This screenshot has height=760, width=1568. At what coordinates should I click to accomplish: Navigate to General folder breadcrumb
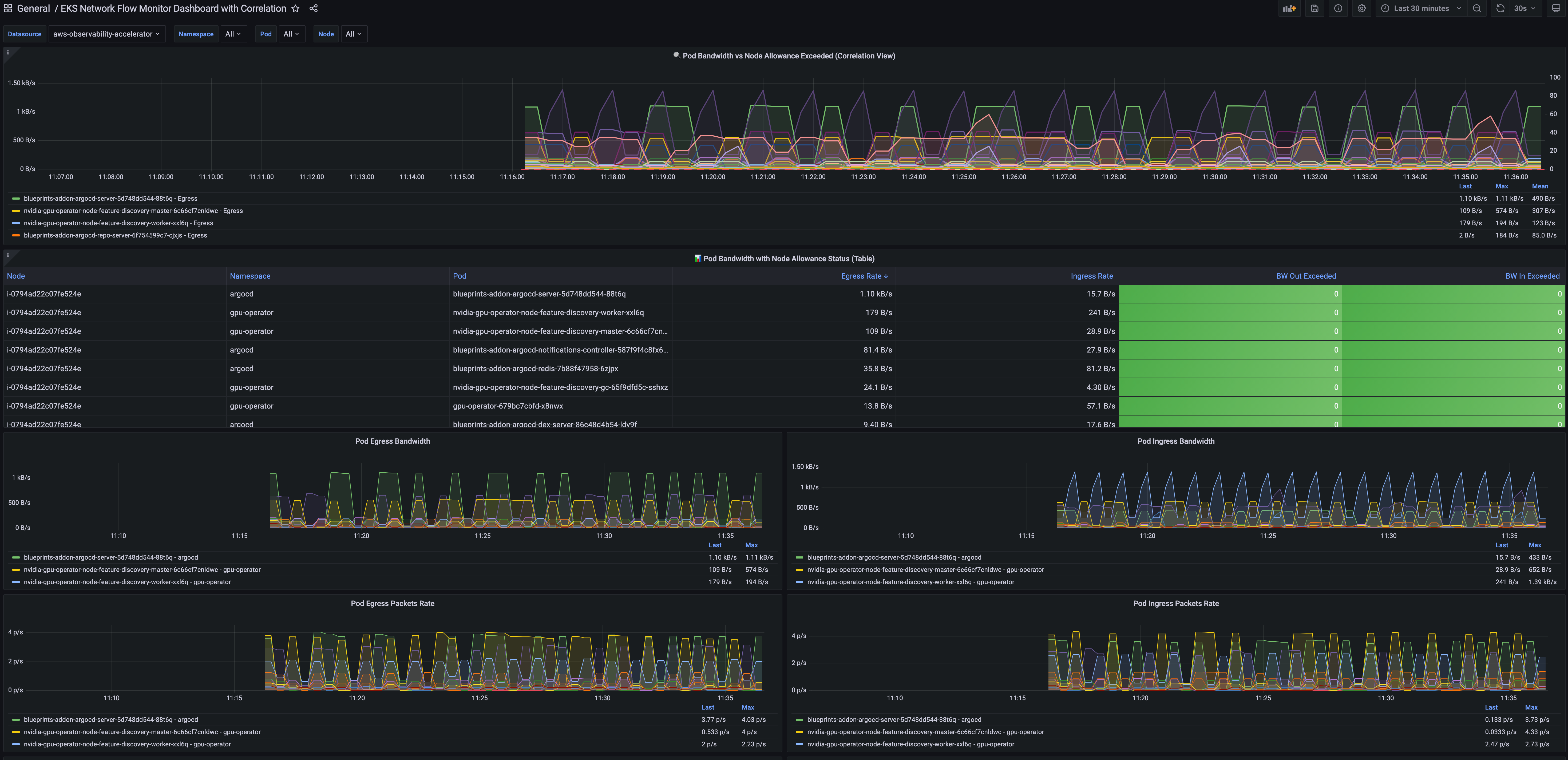click(33, 9)
